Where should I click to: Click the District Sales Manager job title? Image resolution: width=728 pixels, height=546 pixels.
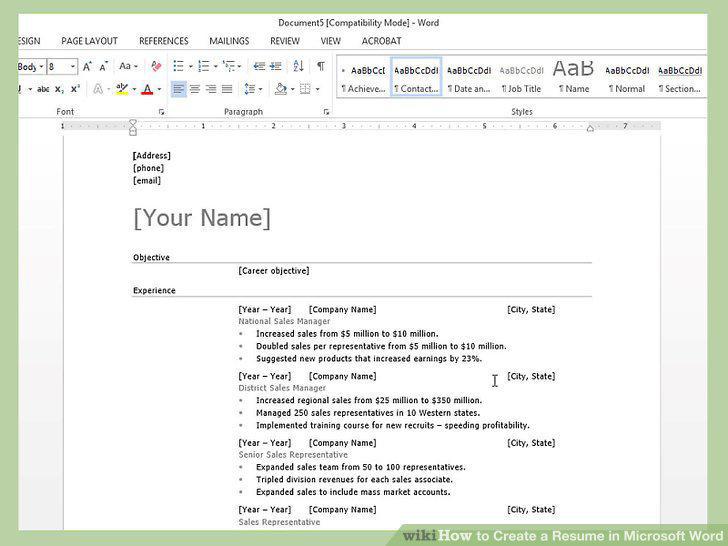click(282, 388)
